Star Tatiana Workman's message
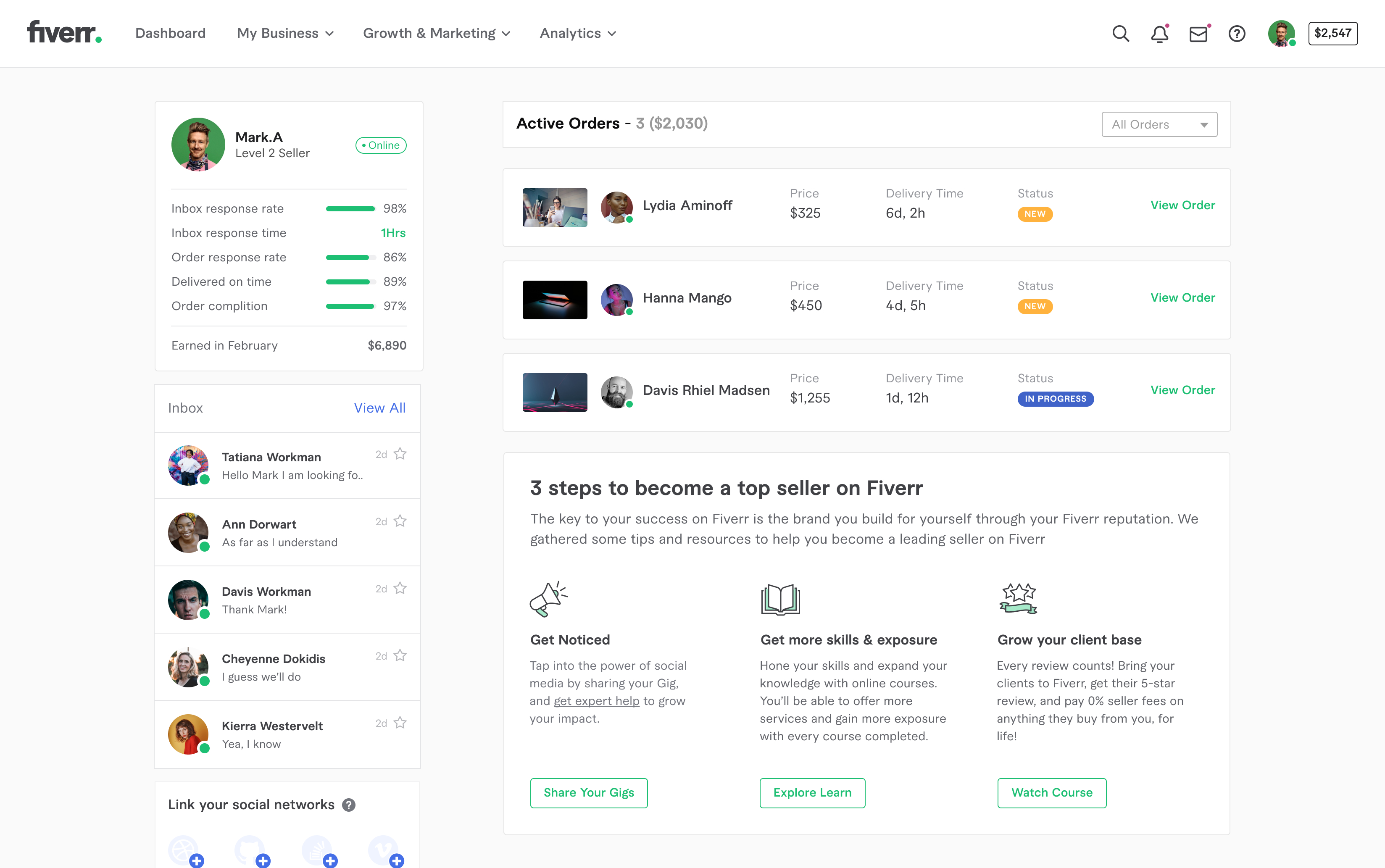The height and width of the screenshot is (868, 1385). click(400, 454)
